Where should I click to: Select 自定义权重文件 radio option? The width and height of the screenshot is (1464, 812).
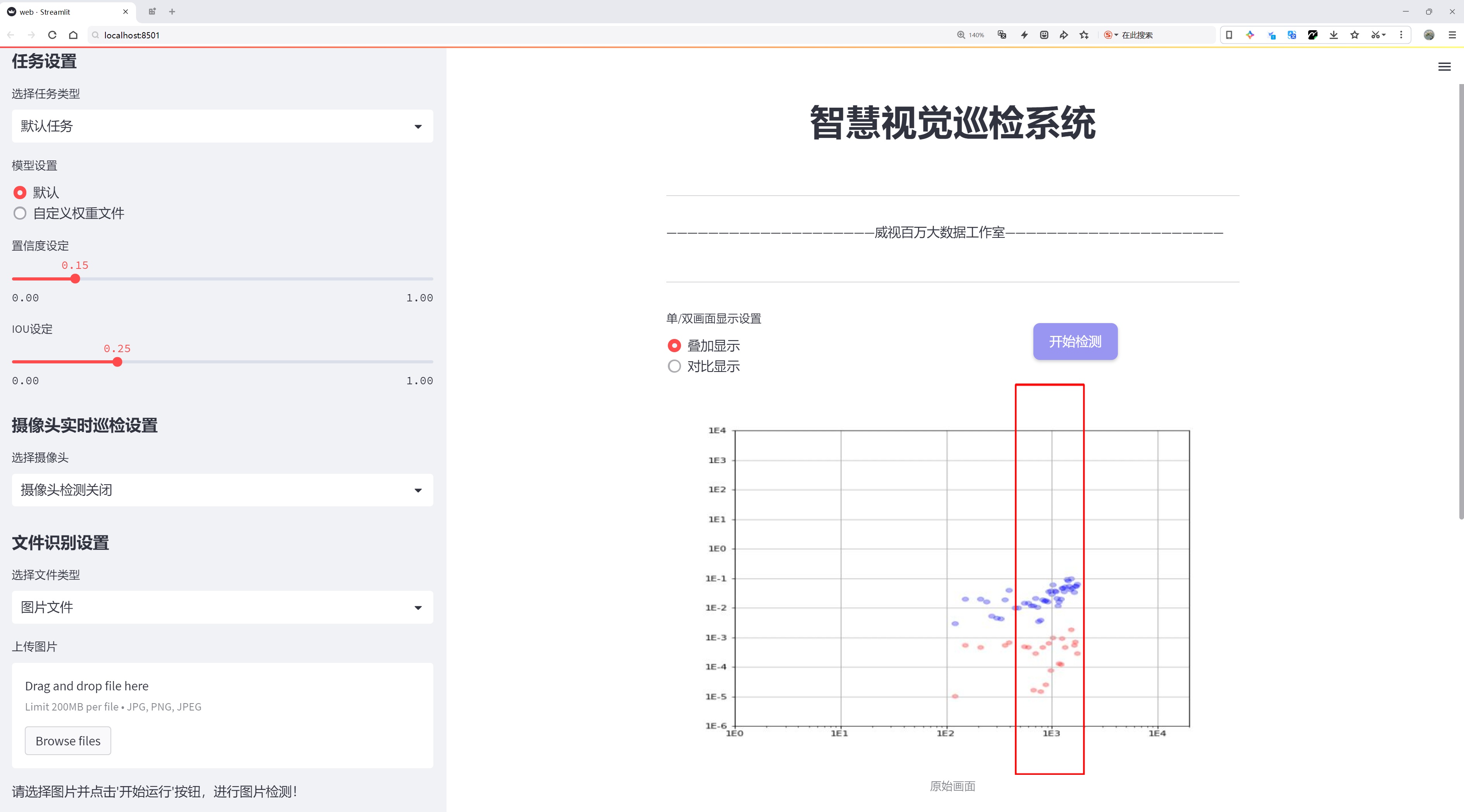click(20, 213)
